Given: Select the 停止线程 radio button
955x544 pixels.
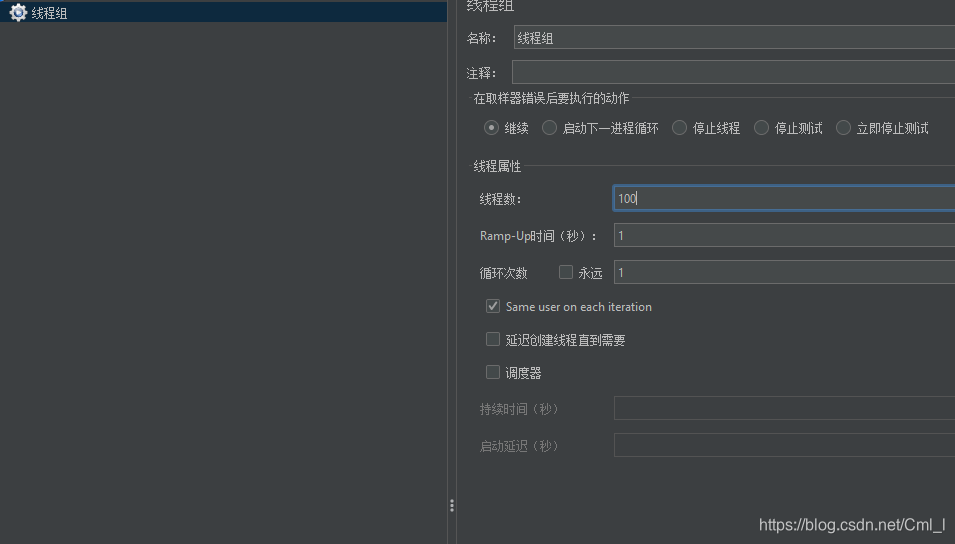Looking at the screenshot, I should click(x=680, y=128).
